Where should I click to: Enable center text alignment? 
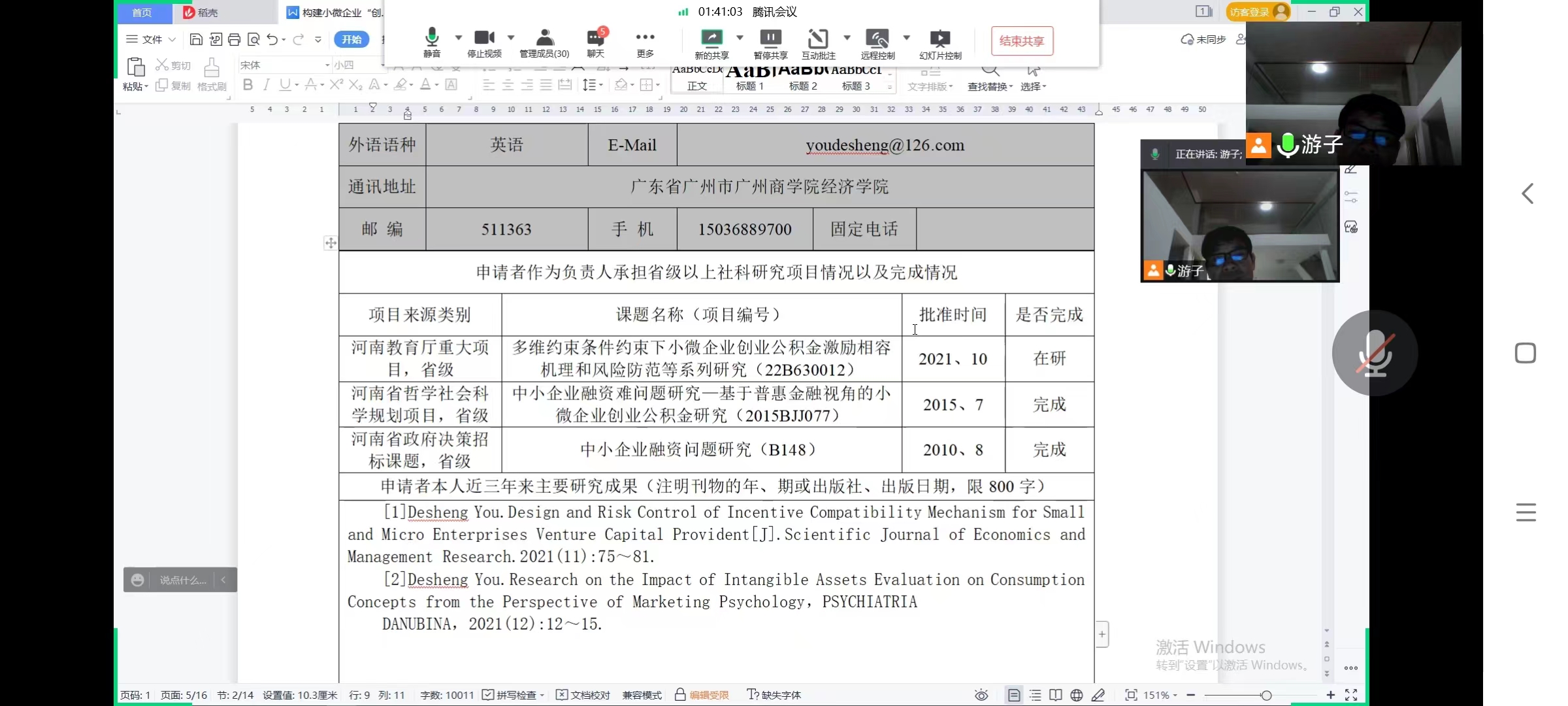508,84
